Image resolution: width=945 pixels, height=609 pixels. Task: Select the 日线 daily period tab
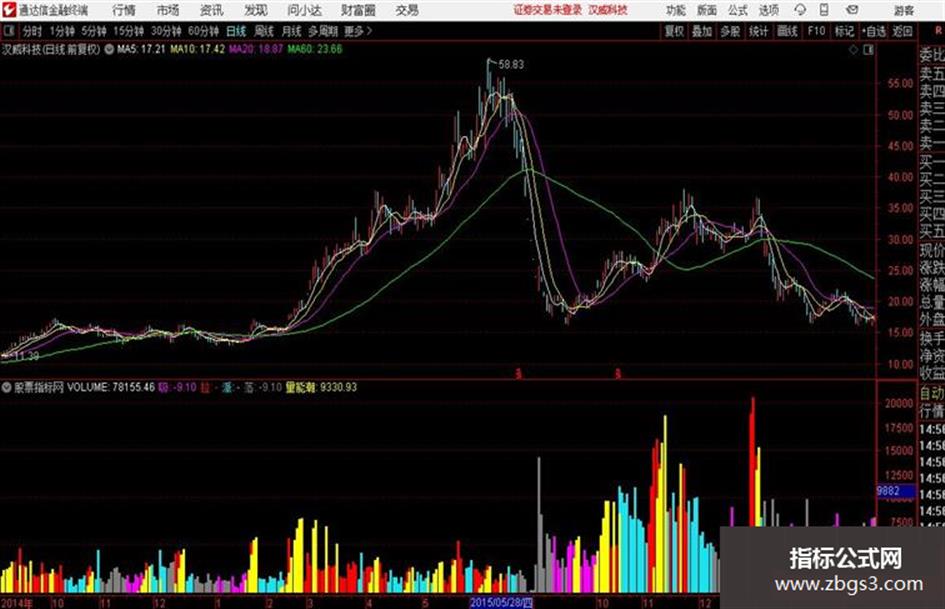[236, 31]
